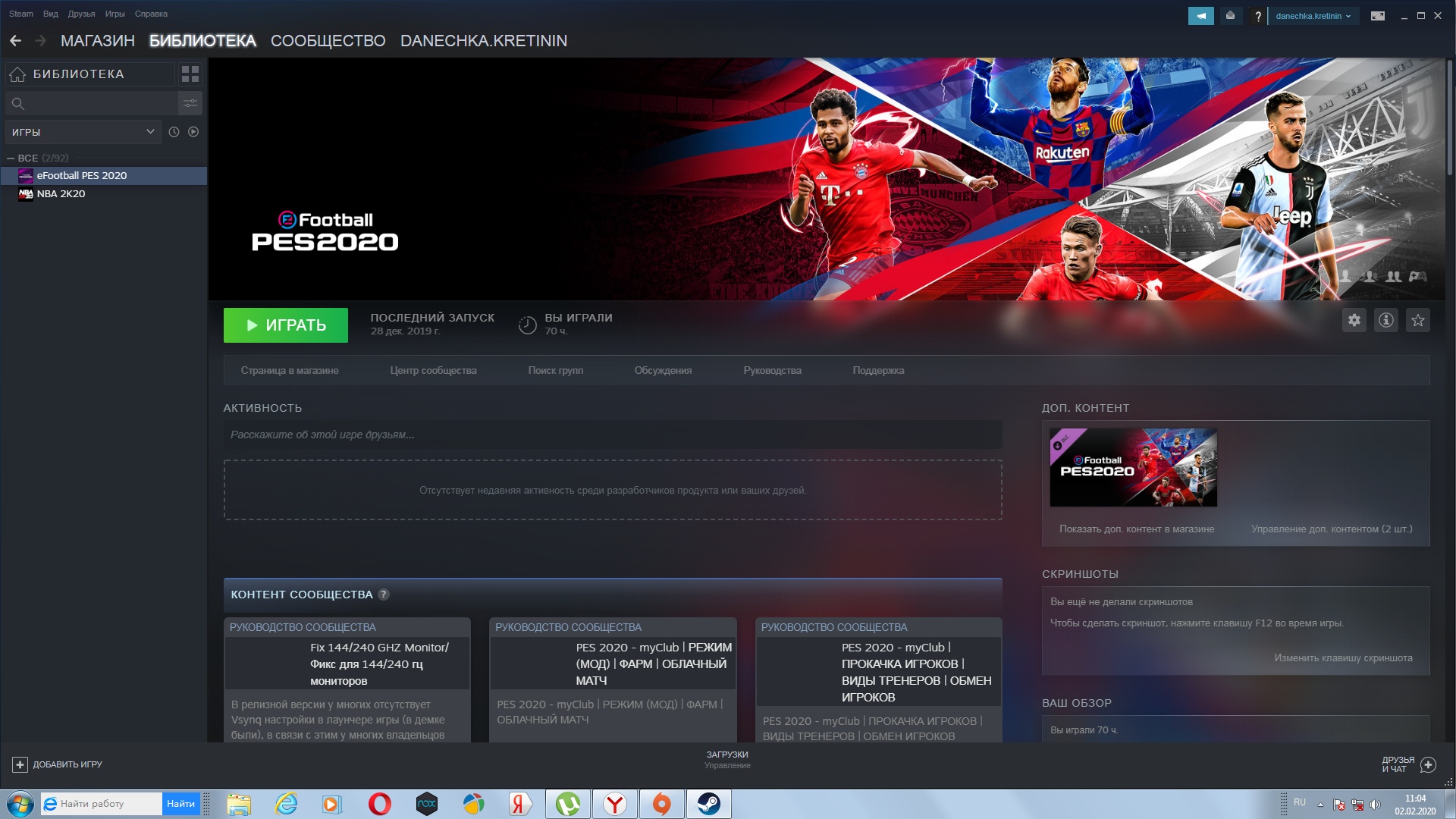Click the Найти button in taskbar search
Screen dimensions: 1456x819
tap(180, 804)
